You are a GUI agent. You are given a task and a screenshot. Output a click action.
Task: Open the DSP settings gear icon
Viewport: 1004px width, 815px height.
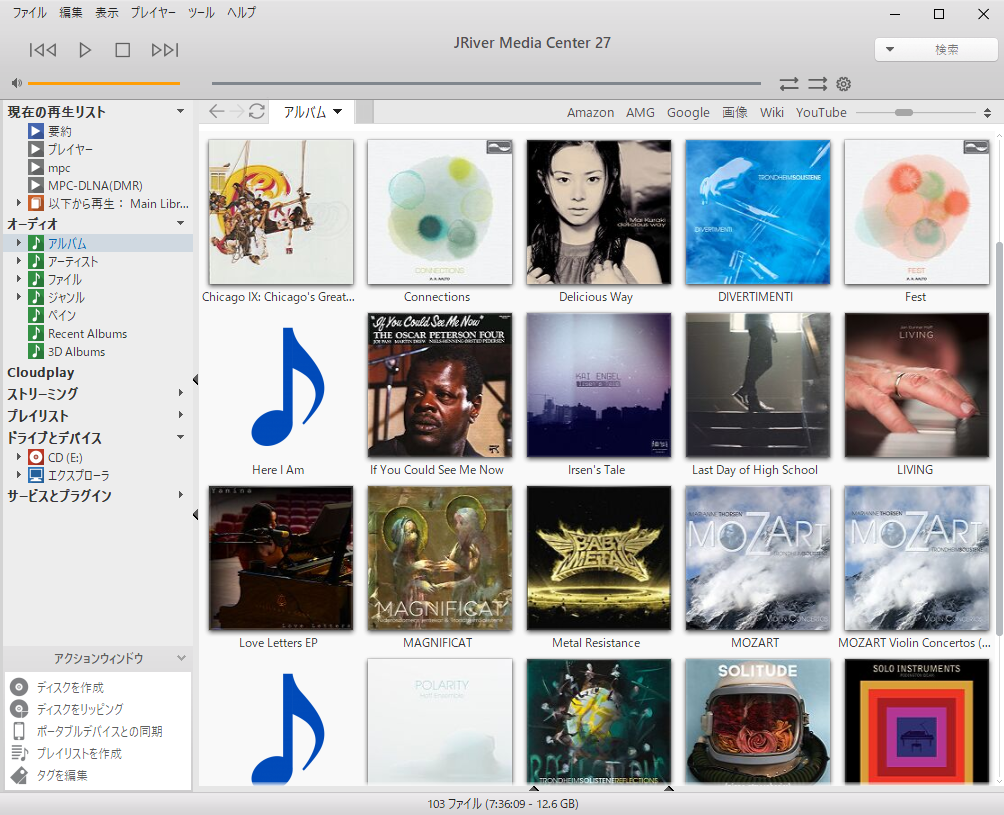coord(843,84)
